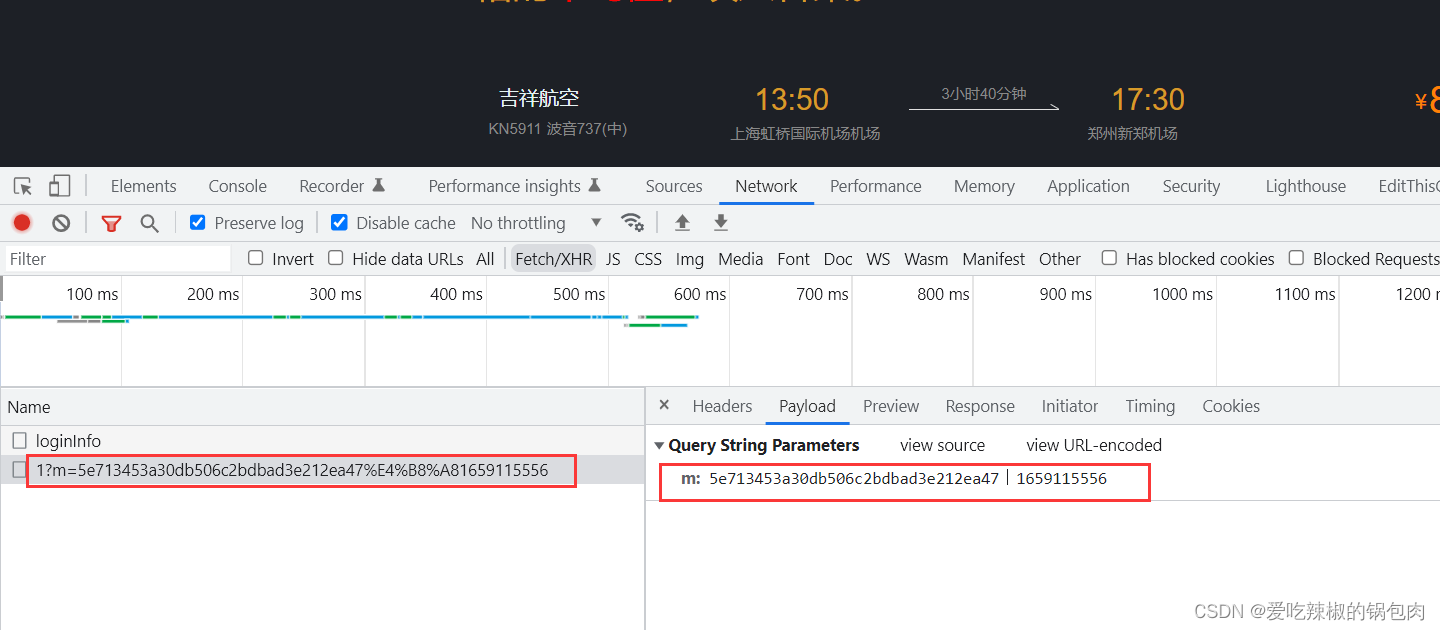
Task: Open the Lighthouse tab
Action: coord(1306,186)
